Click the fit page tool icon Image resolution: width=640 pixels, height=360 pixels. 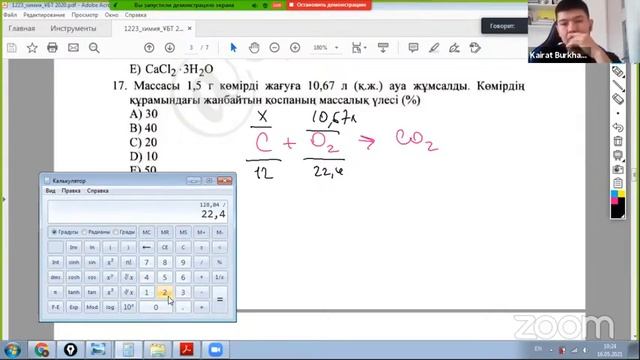click(356, 48)
